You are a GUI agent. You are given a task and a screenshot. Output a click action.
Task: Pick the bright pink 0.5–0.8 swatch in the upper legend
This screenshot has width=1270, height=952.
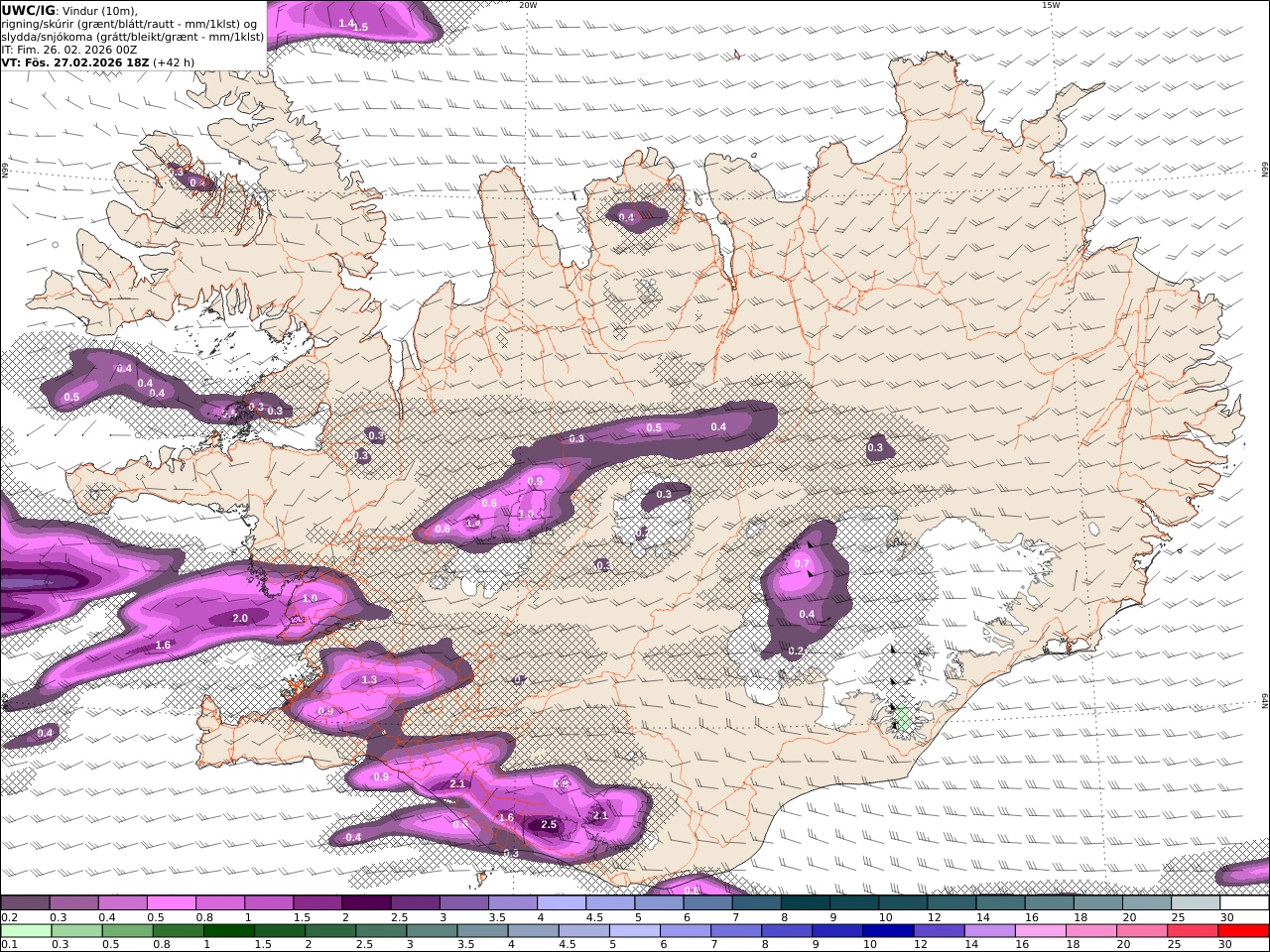click(x=171, y=902)
